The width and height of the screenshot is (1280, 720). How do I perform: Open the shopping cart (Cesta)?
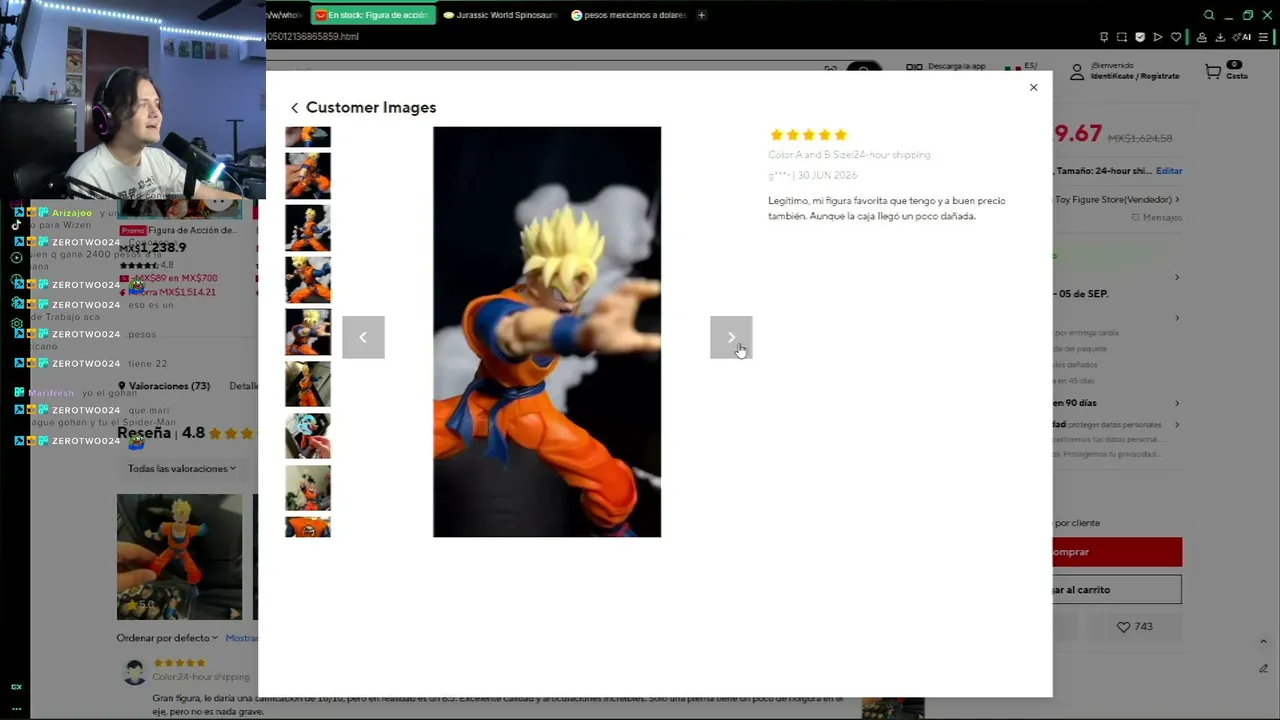tap(1225, 71)
